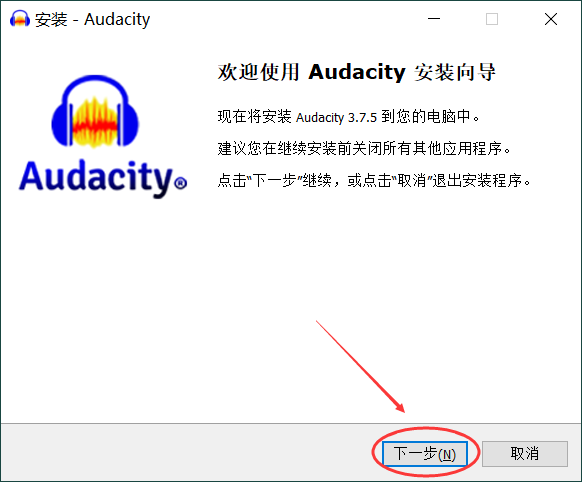Click the bold Audacity word in heading
Screen dimensions: 582x482
[357, 72]
